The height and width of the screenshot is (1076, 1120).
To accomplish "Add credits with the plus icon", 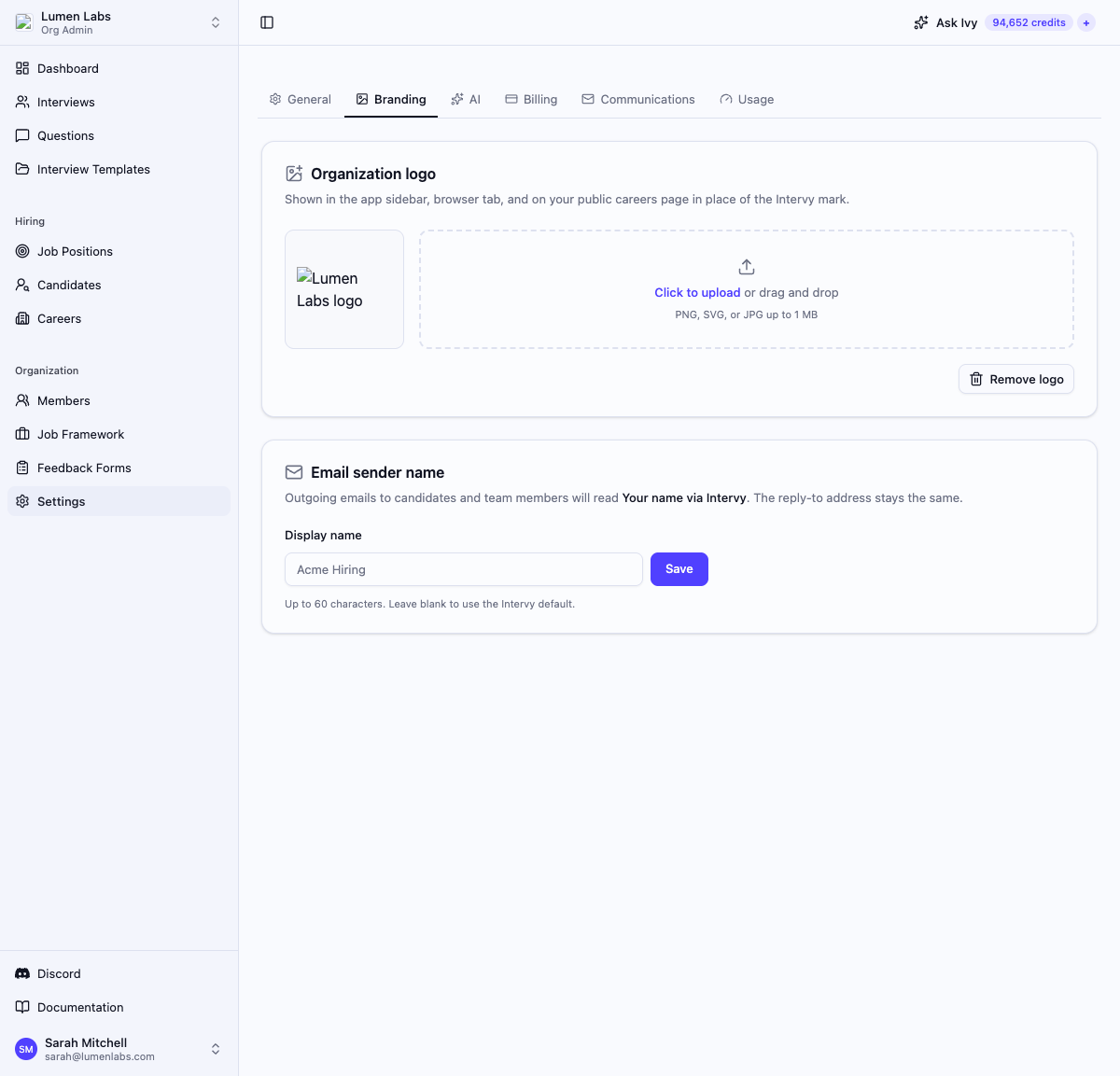I will [1086, 22].
